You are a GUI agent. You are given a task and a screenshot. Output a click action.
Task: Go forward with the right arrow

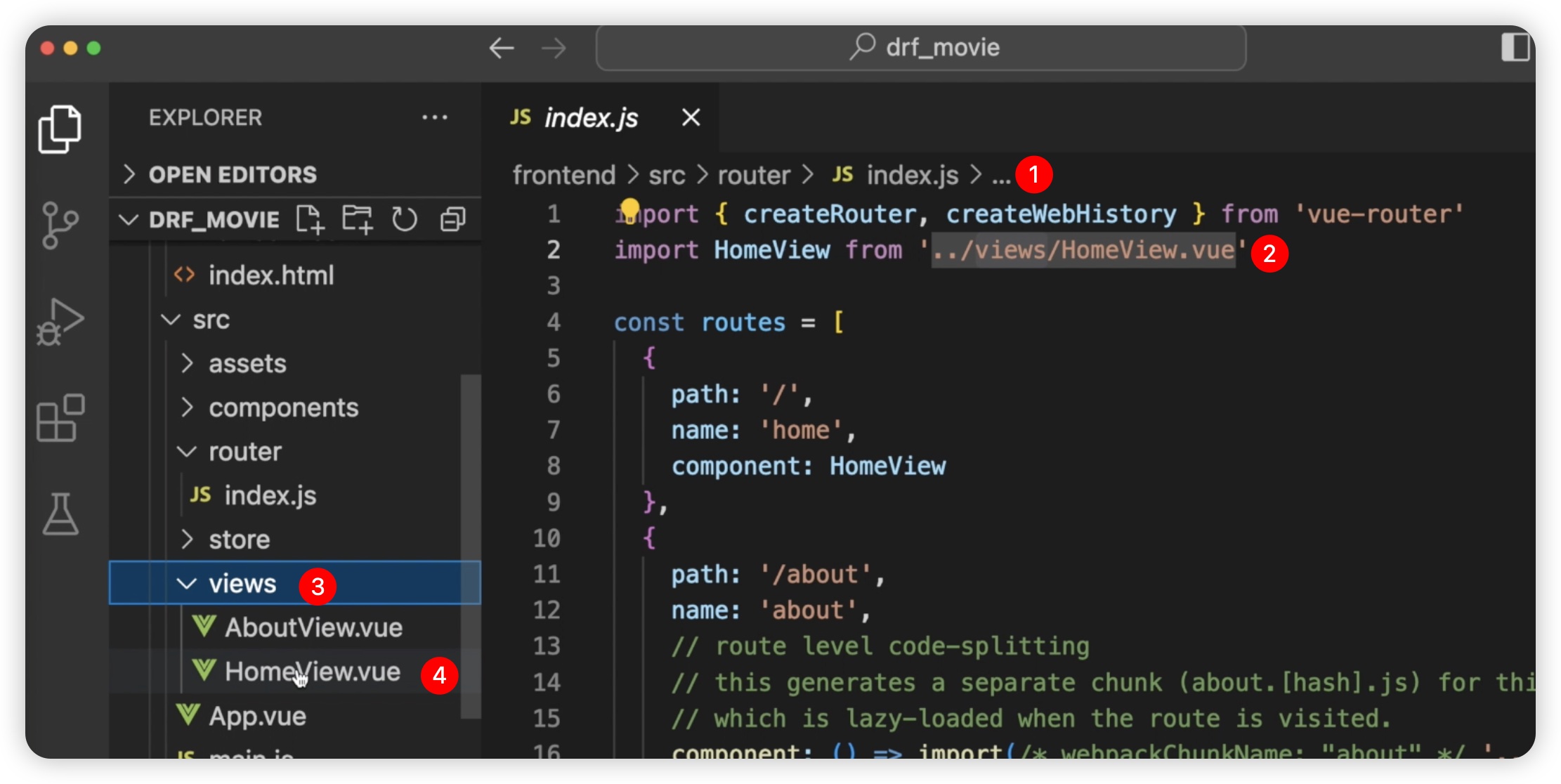point(554,48)
